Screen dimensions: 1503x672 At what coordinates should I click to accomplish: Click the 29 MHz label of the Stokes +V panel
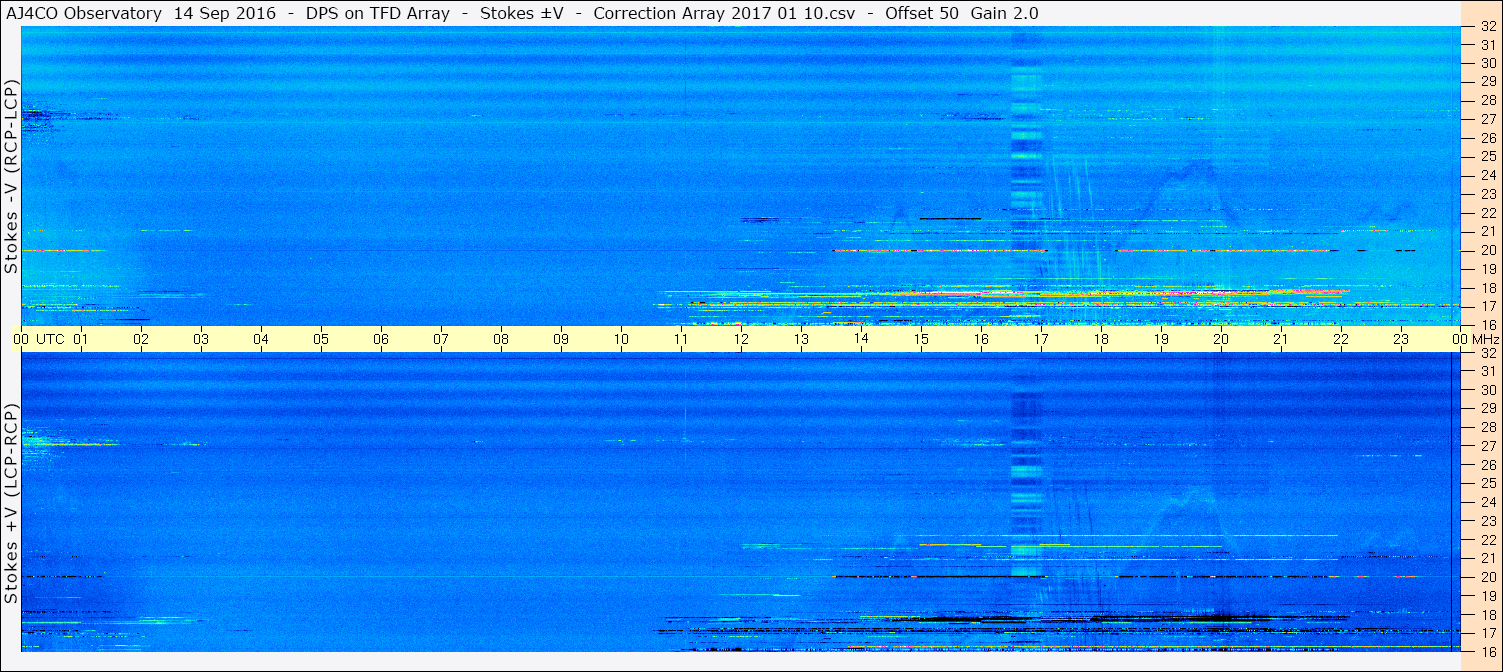click(x=1487, y=409)
